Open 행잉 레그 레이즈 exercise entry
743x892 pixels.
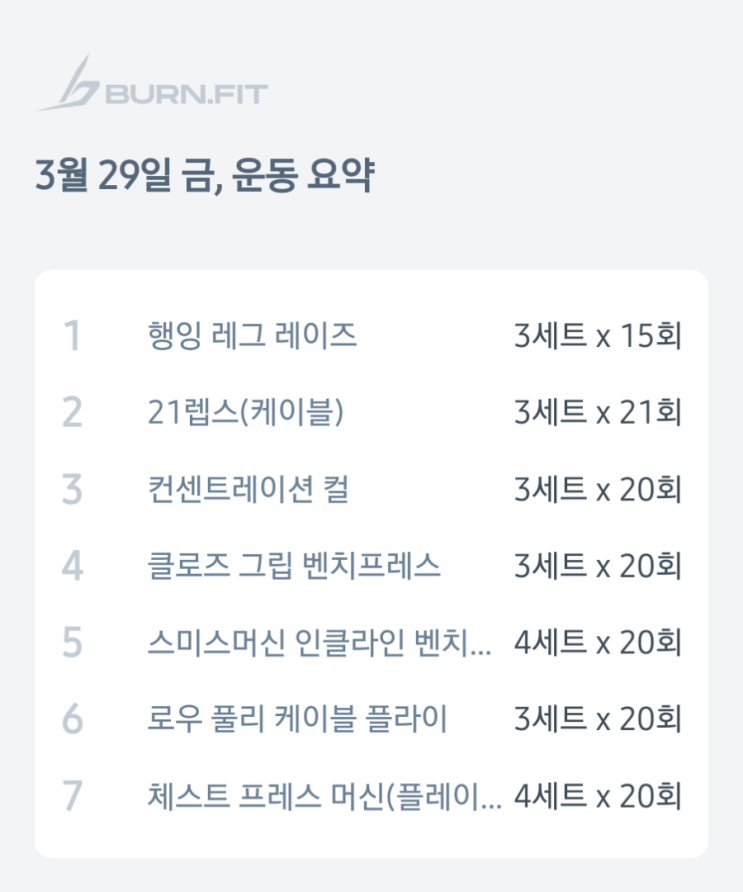pos(251,336)
